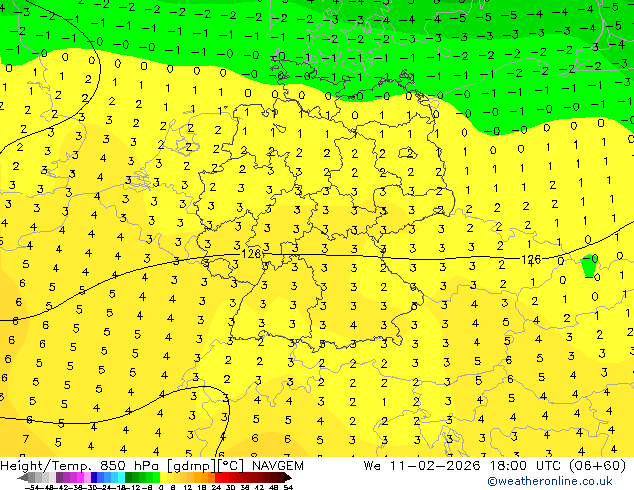Click the yellow 0-degree swatch in legend
The width and height of the screenshot is (634, 490).
click(x=163, y=478)
